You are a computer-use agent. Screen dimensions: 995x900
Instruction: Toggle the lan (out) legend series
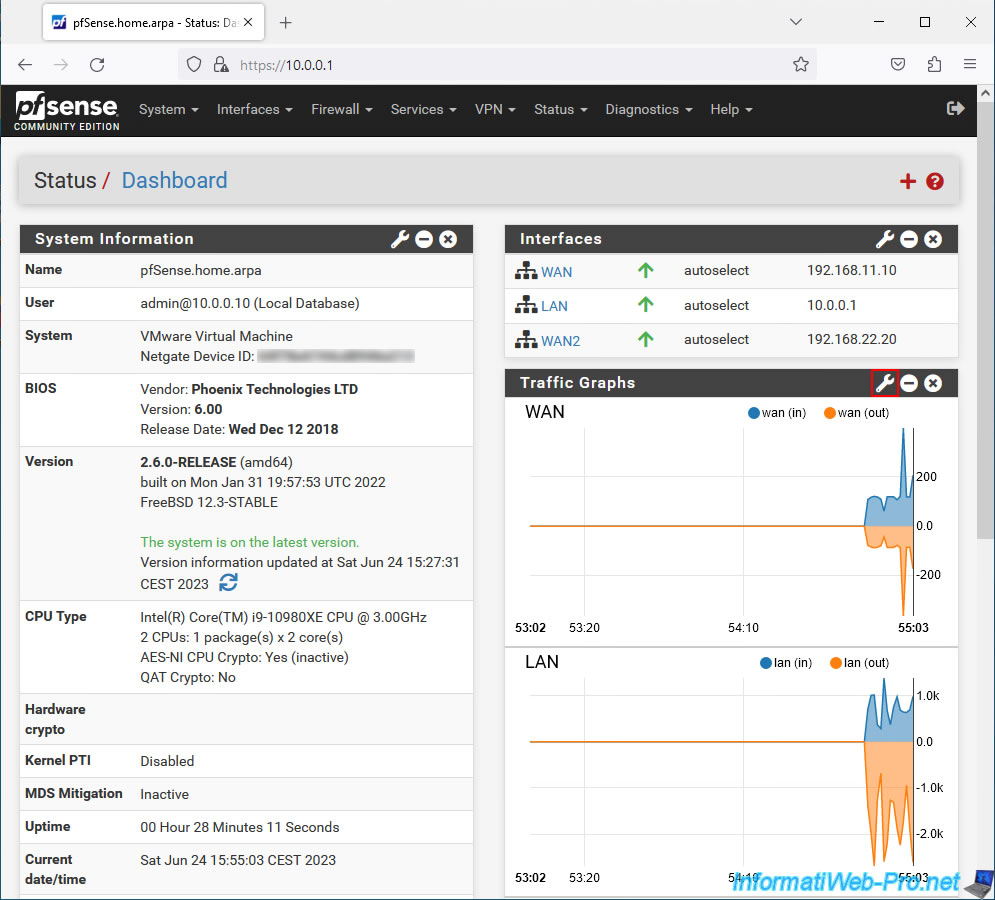860,663
